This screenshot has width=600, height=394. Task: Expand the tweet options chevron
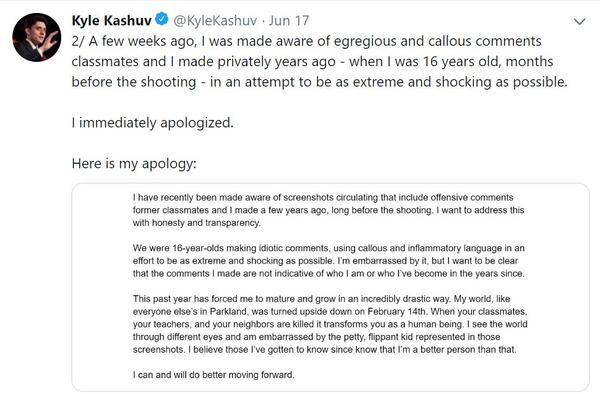pyautogui.click(x=580, y=22)
